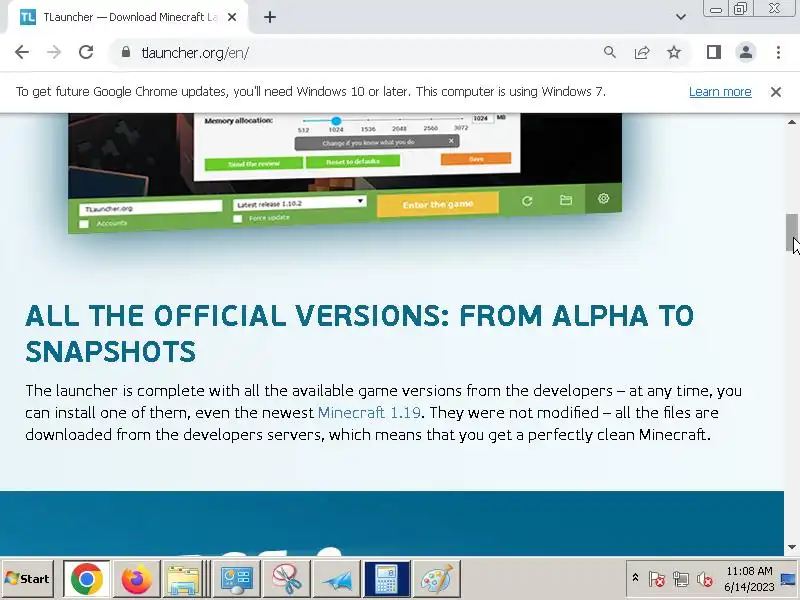Dismiss the Chrome update notification bar
The height and width of the screenshot is (600, 800).
(776, 92)
